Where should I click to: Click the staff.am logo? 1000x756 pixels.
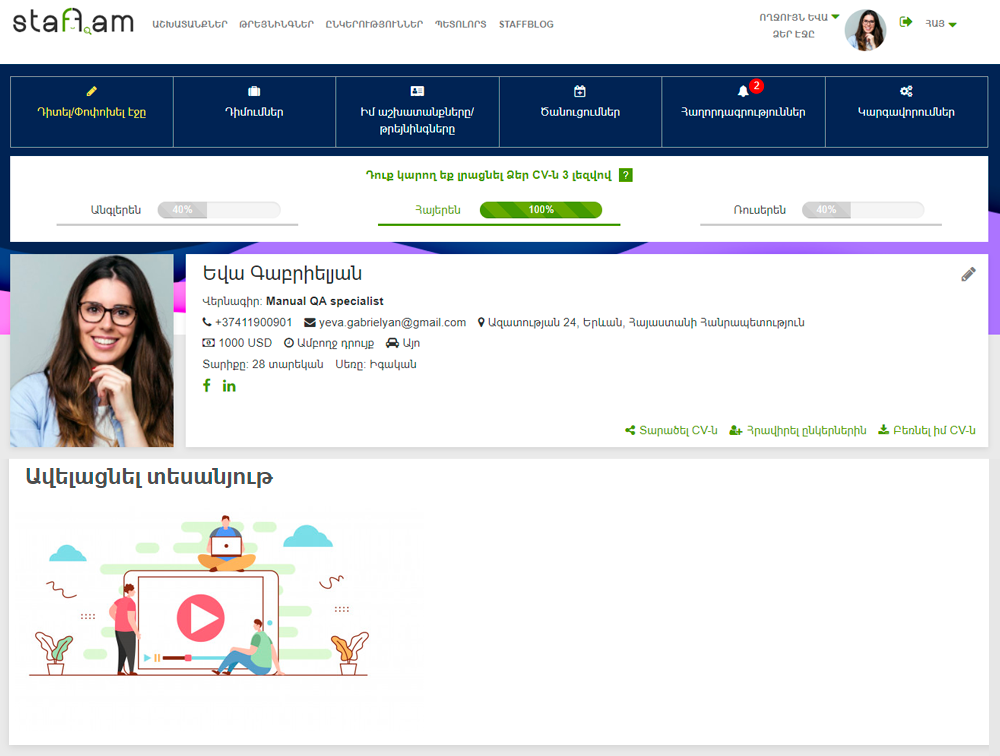pyautogui.click(x=73, y=22)
